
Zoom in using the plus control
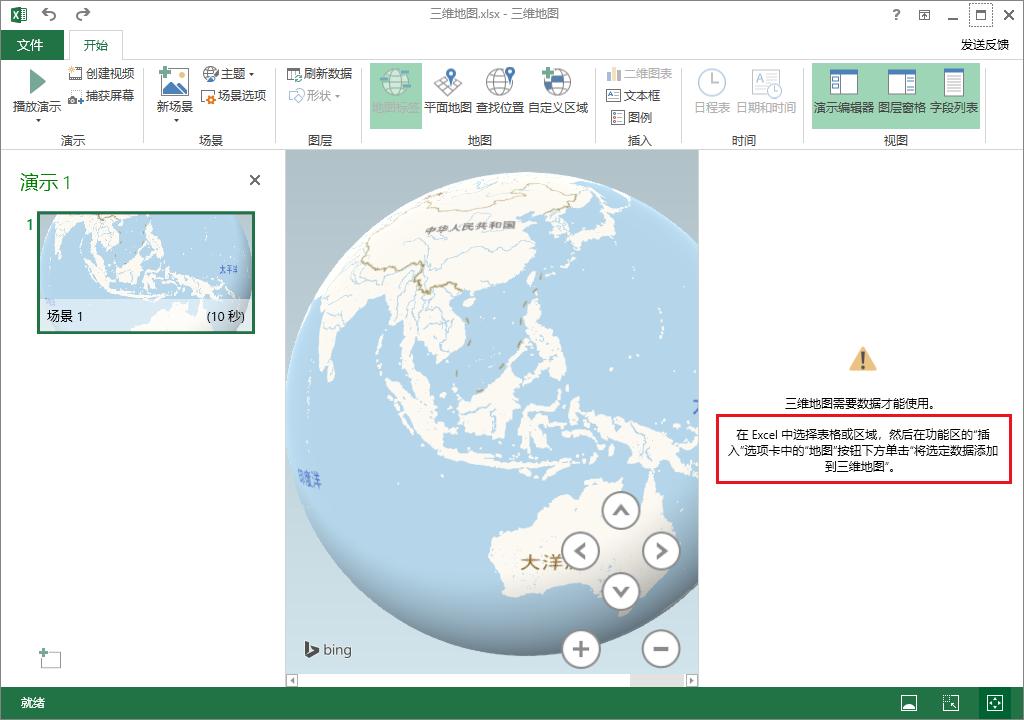pyautogui.click(x=581, y=649)
